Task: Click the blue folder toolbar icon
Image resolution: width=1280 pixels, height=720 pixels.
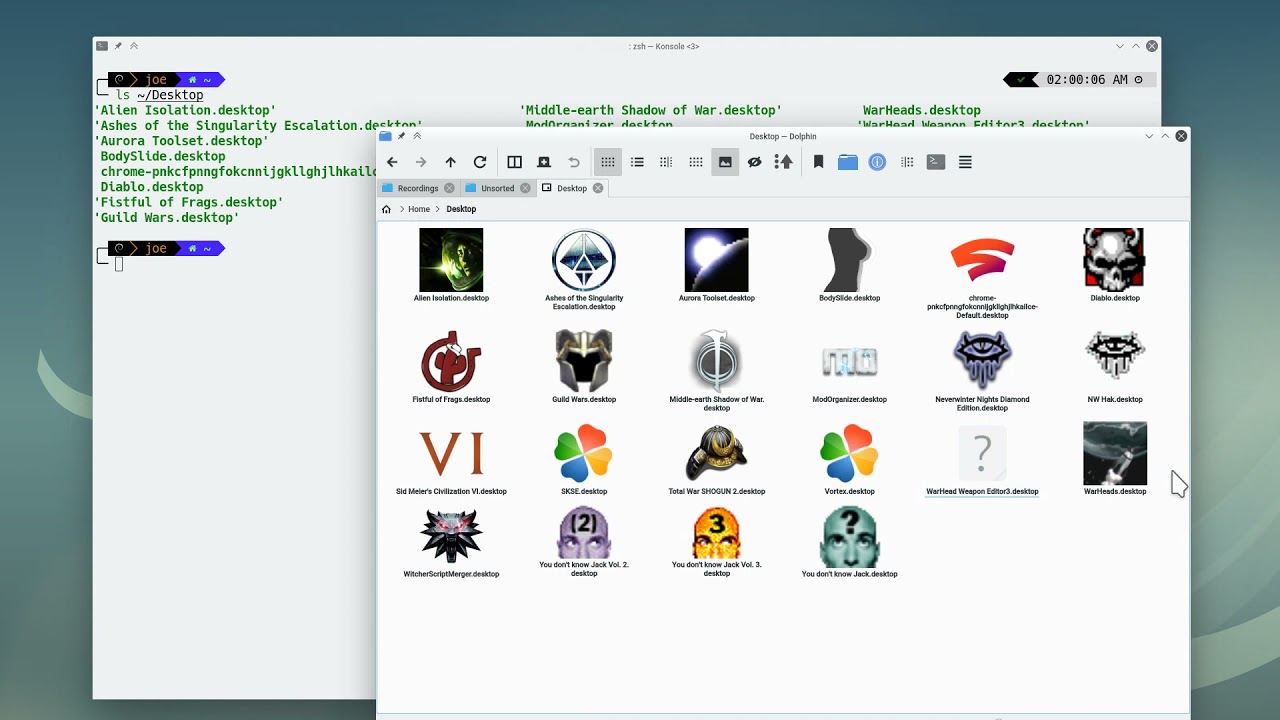Action: 848,162
